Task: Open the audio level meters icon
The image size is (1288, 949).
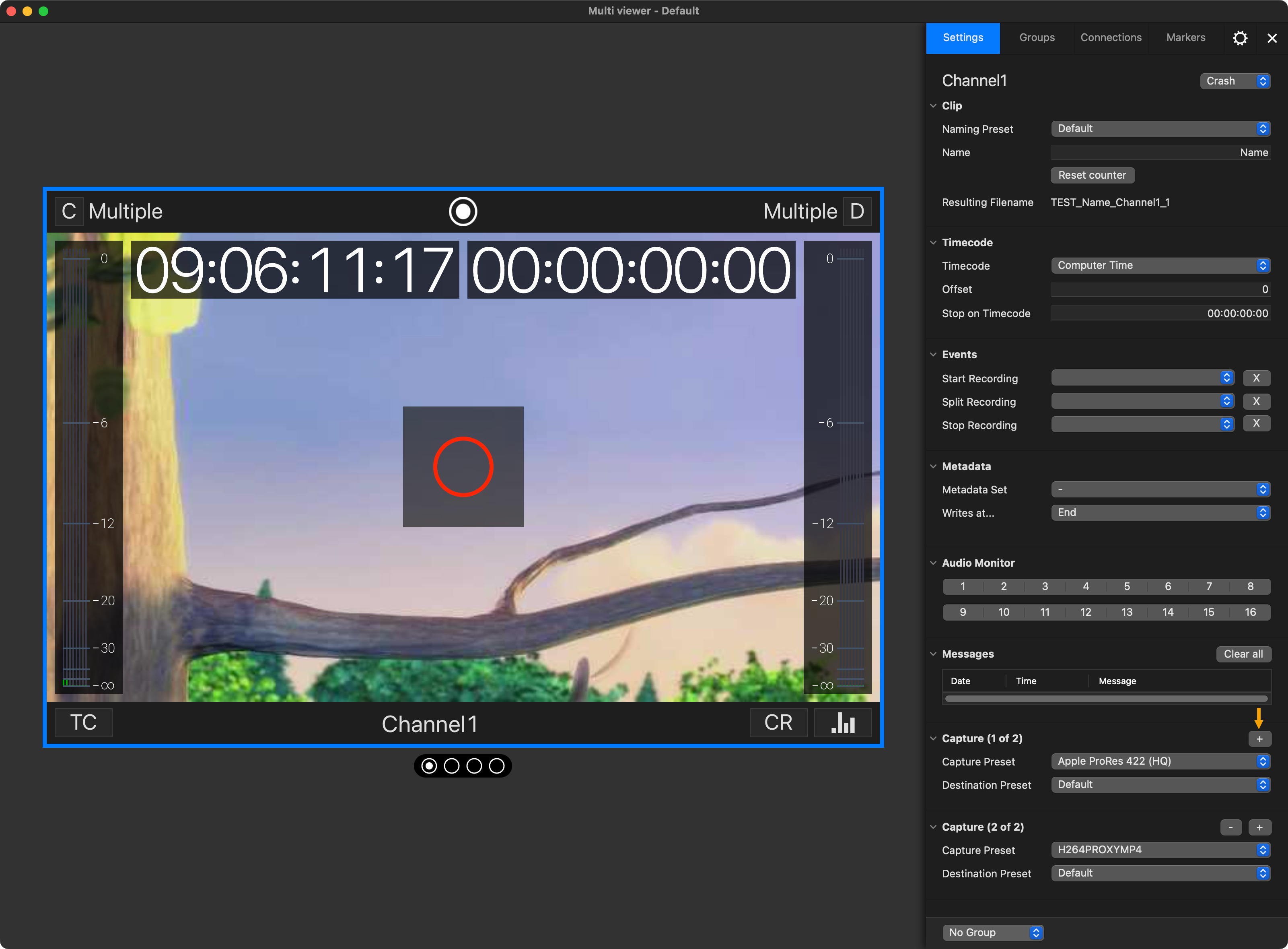Action: click(842, 723)
